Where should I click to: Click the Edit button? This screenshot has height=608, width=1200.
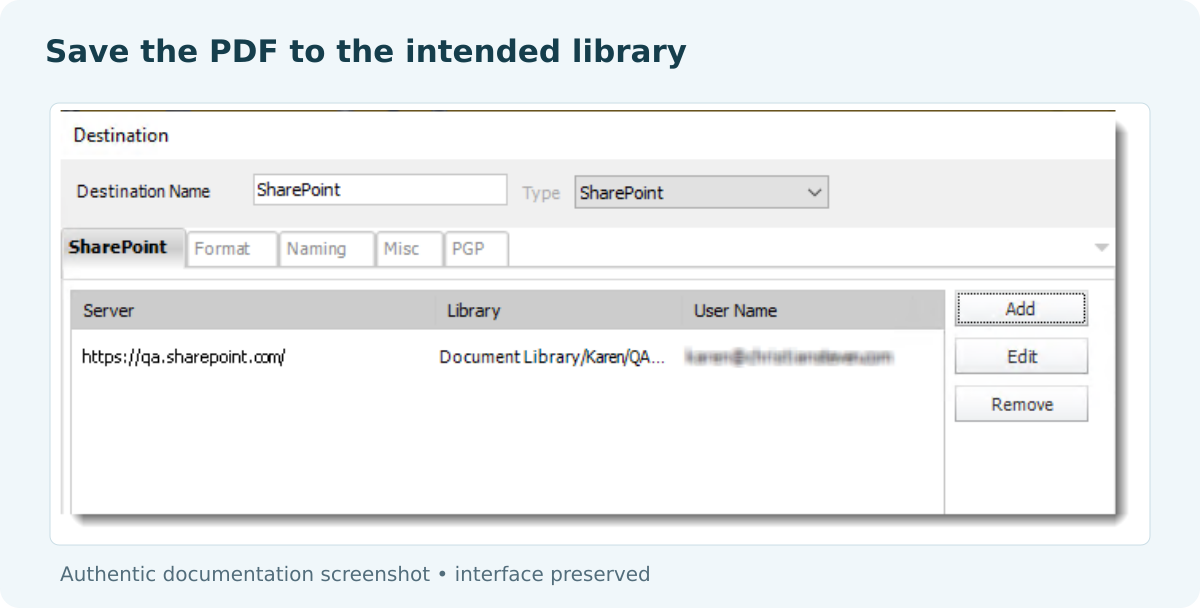coord(1021,356)
